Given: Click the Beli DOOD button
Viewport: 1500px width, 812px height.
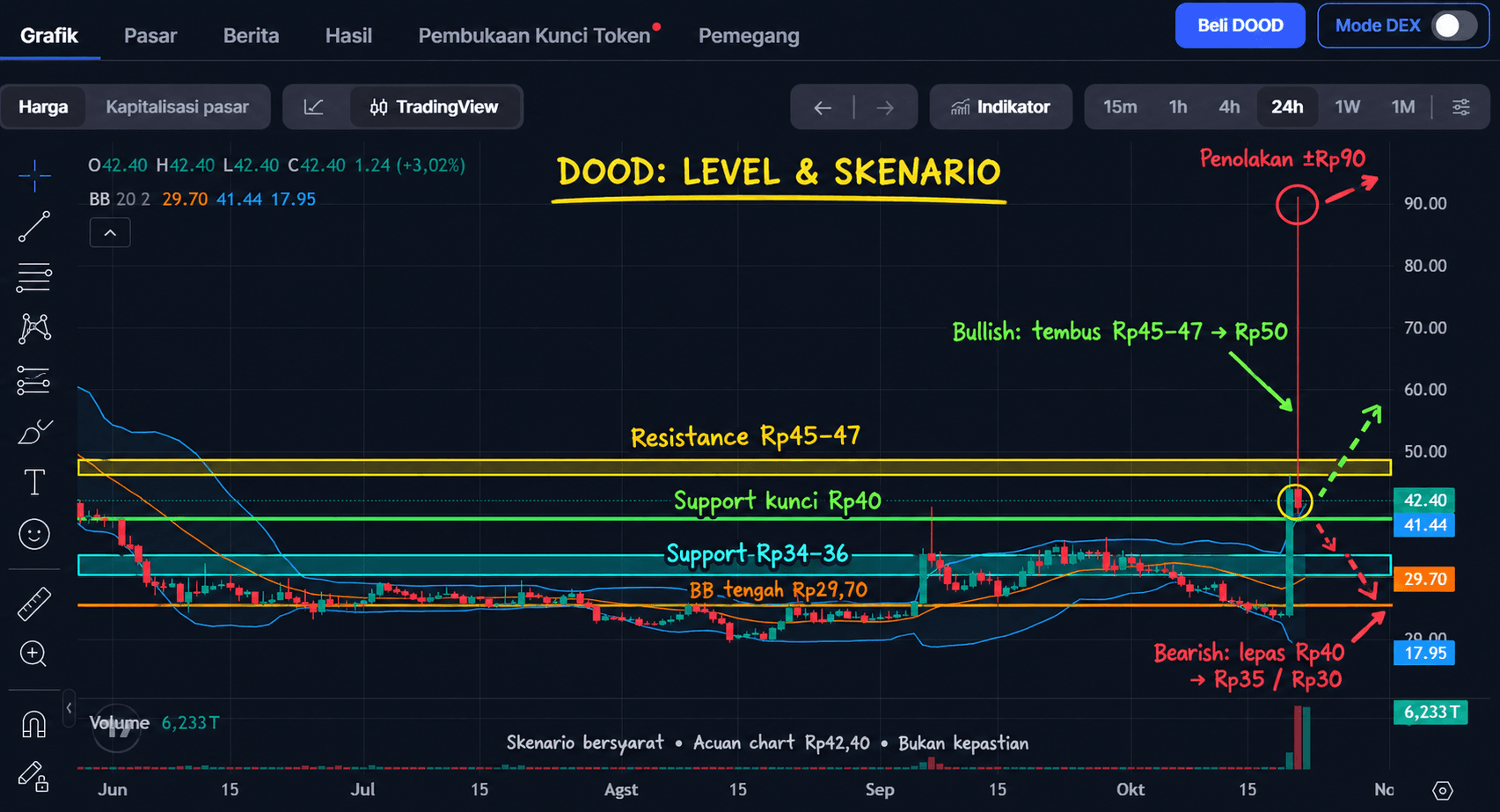Looking at the screenshot, I should pos(1240,26).
